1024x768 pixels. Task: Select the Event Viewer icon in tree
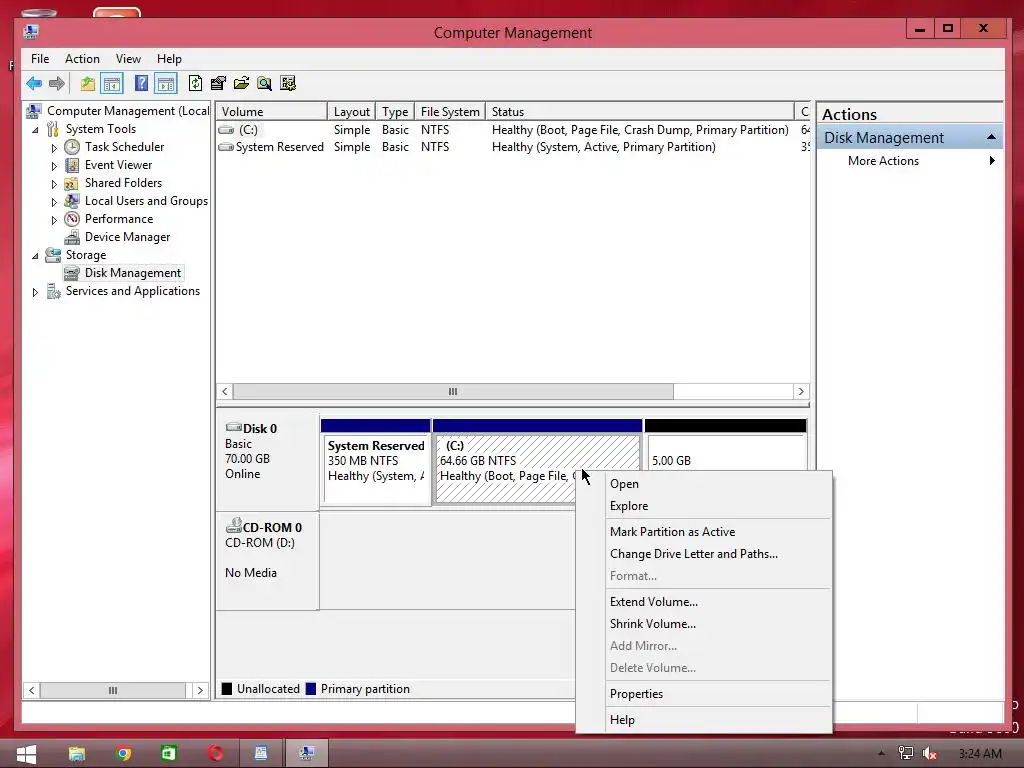point(72,165)
